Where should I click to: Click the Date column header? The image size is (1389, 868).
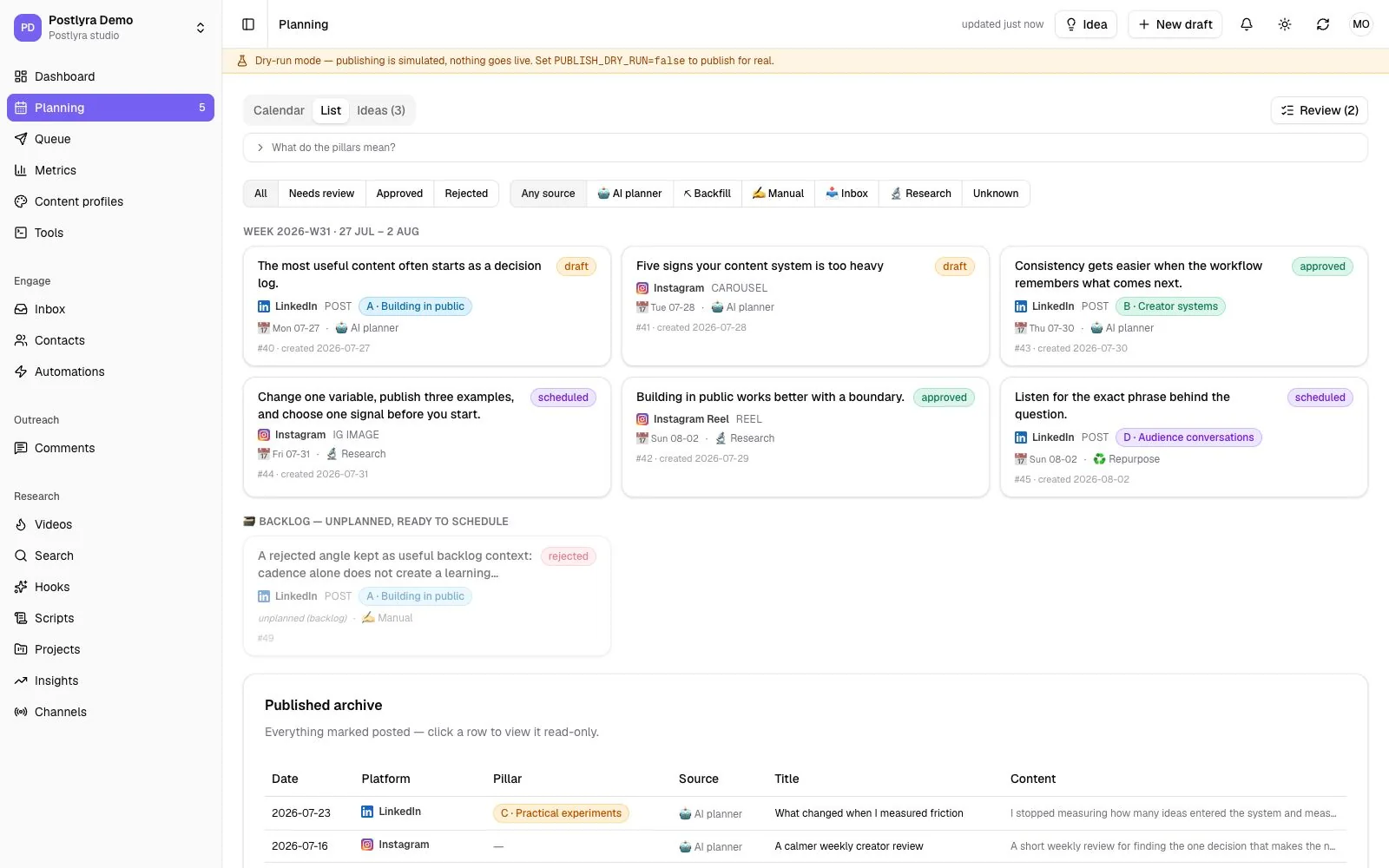(285, 779)
